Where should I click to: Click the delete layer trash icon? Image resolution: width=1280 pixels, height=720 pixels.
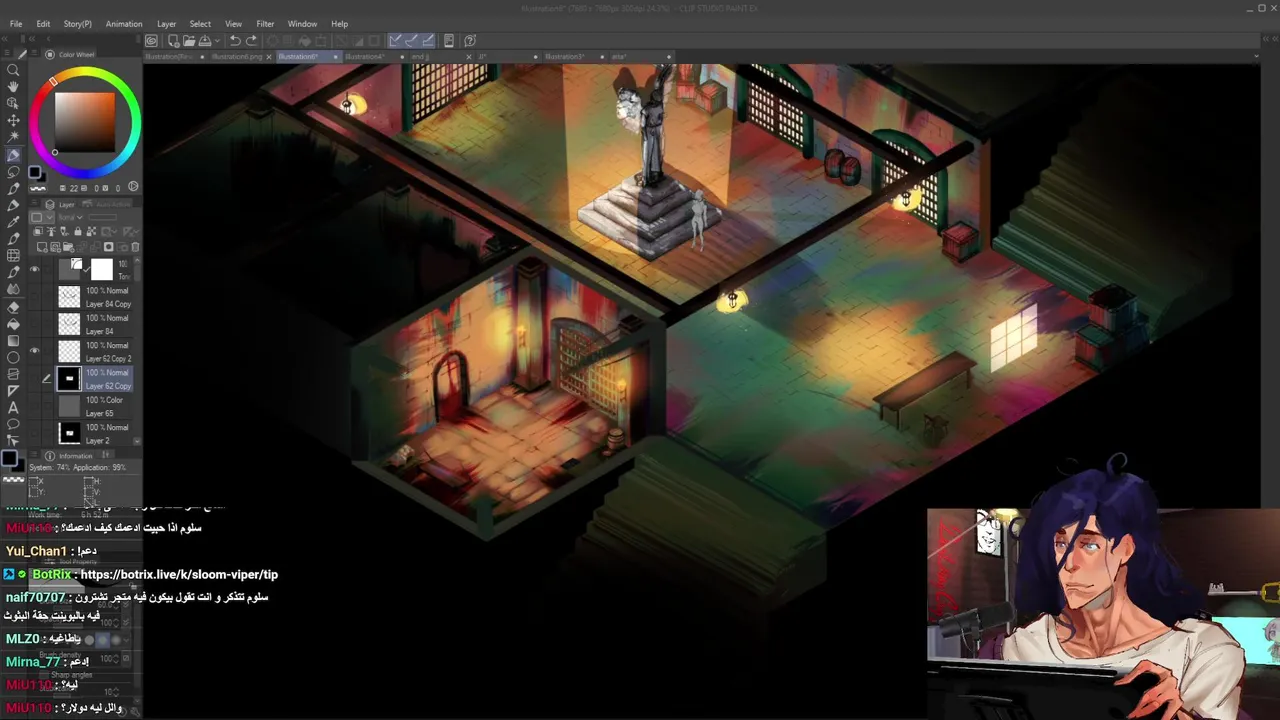(135, 247)
